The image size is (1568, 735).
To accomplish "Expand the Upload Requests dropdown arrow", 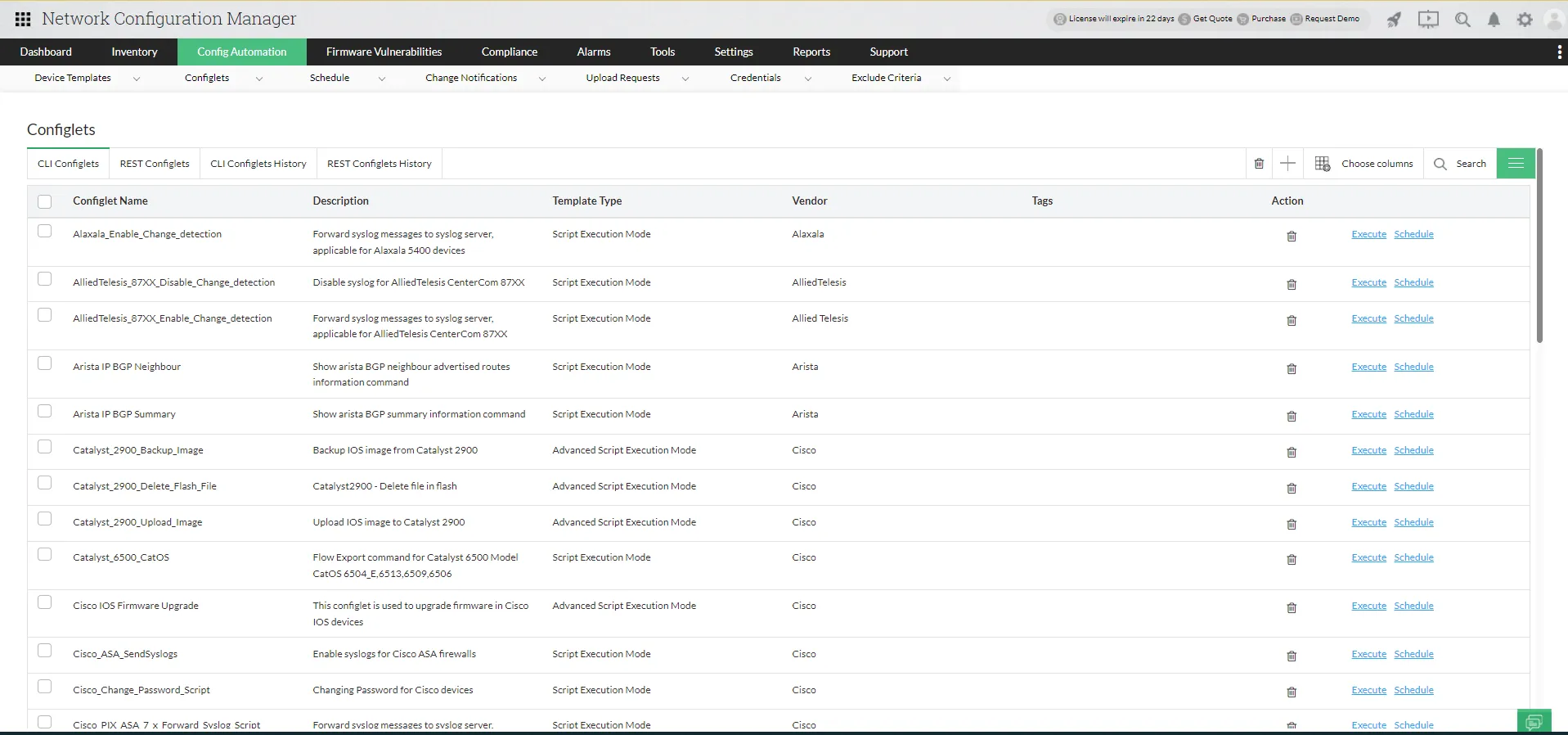I will pyautogui.click(x=685, y=79).
